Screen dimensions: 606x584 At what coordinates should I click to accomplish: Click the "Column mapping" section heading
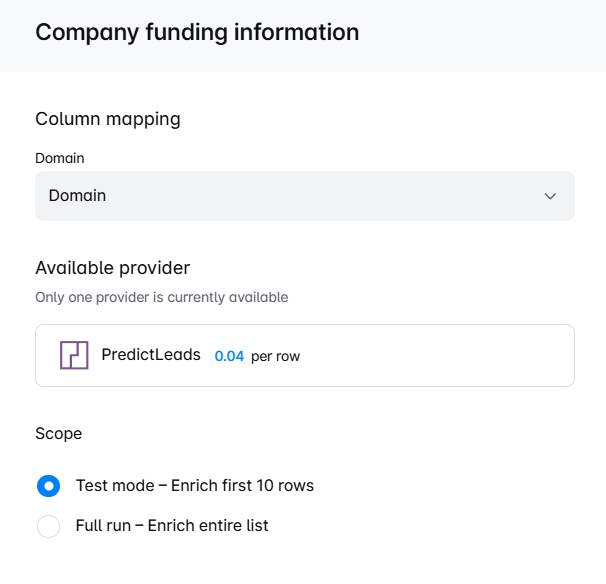(x=108, y=119)
